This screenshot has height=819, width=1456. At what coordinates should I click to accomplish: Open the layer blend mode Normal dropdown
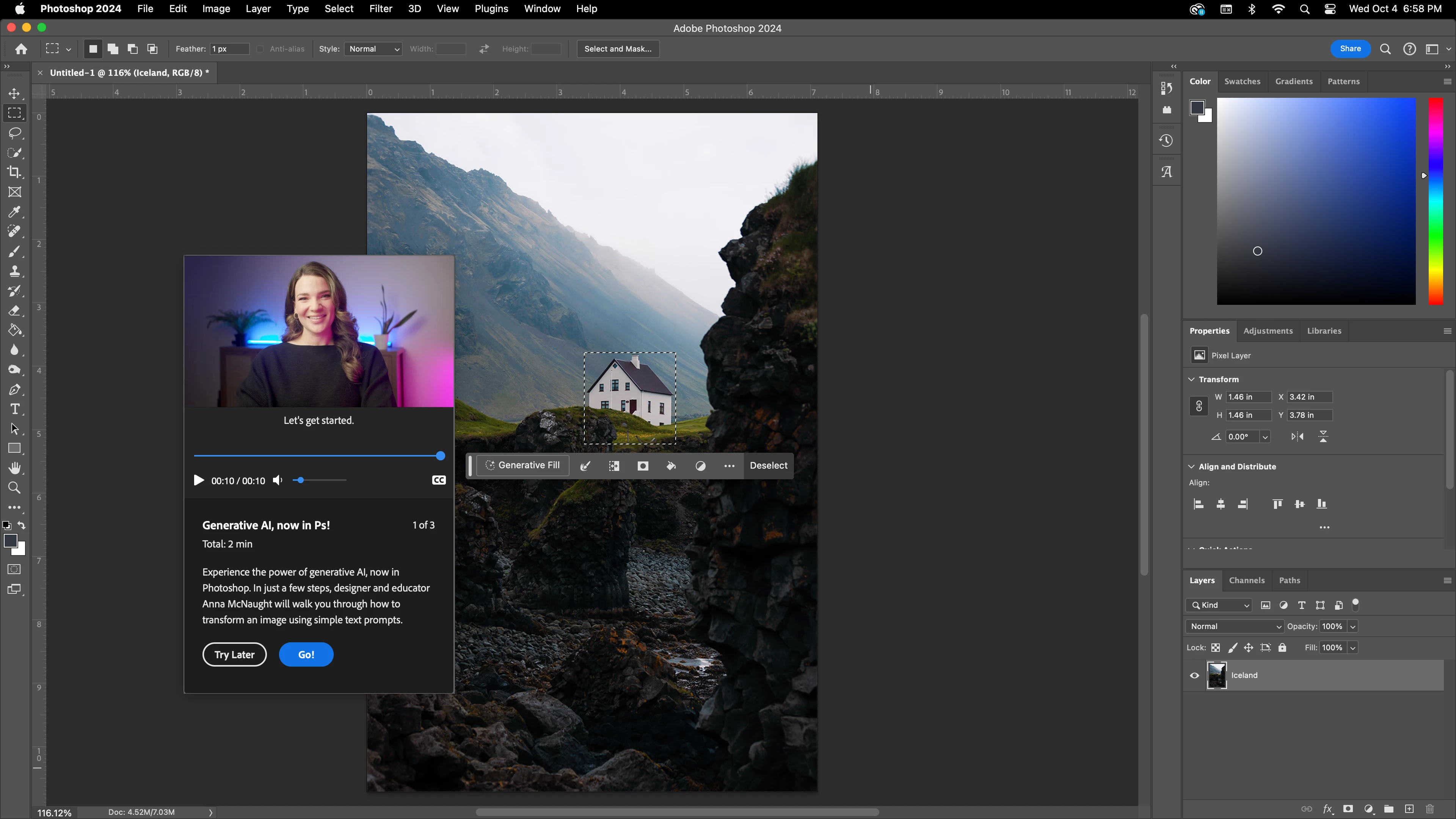pos(1235,626)
